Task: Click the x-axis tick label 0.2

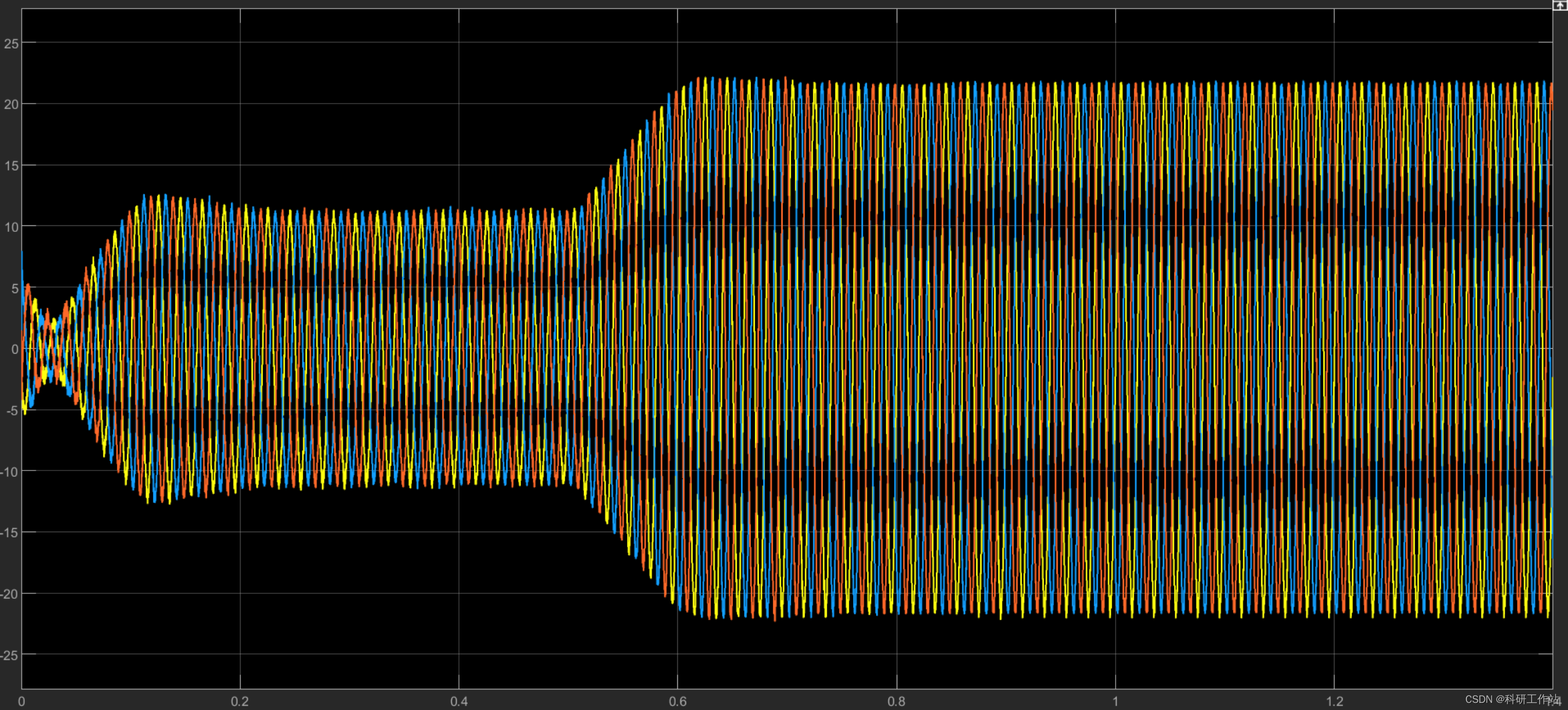Action: 240,701
